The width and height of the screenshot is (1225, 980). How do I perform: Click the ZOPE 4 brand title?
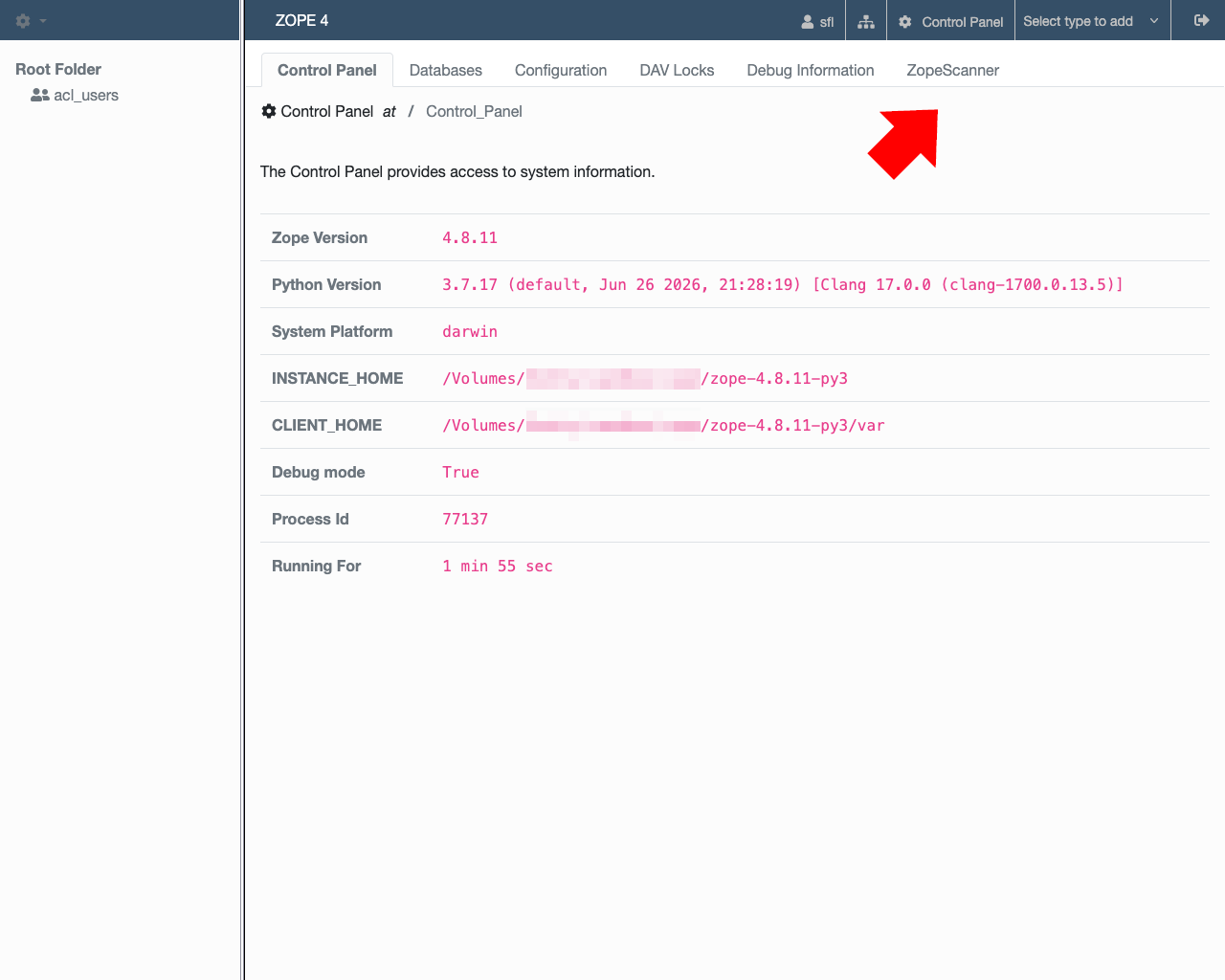301,20
